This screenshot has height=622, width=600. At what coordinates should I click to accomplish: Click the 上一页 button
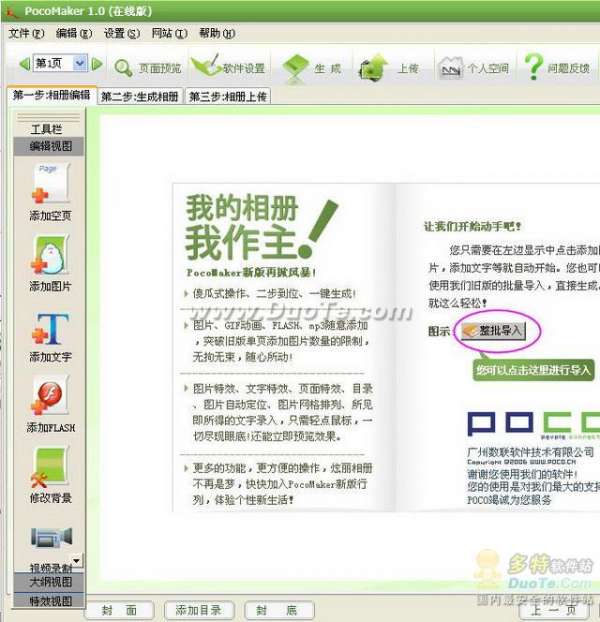[x=554, y=610]
